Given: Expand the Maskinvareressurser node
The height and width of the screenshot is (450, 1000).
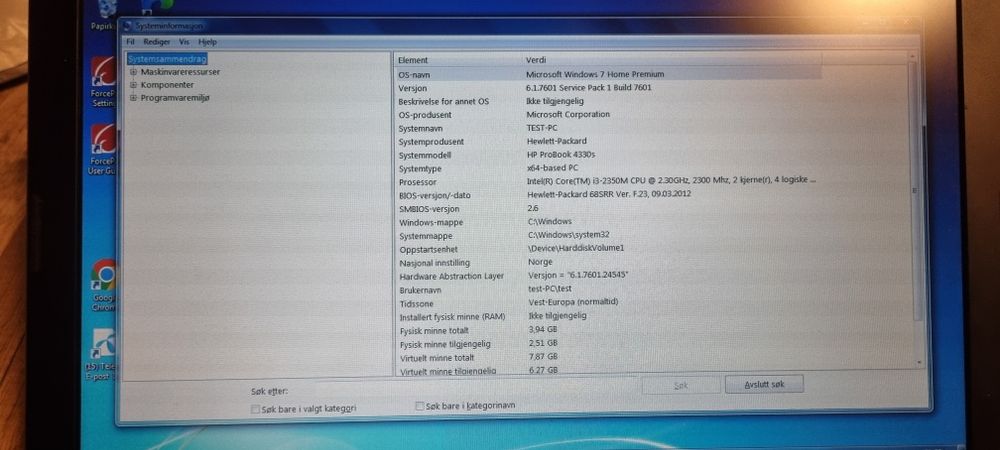Looking at the screenshot, I should [x=133, y=72].
